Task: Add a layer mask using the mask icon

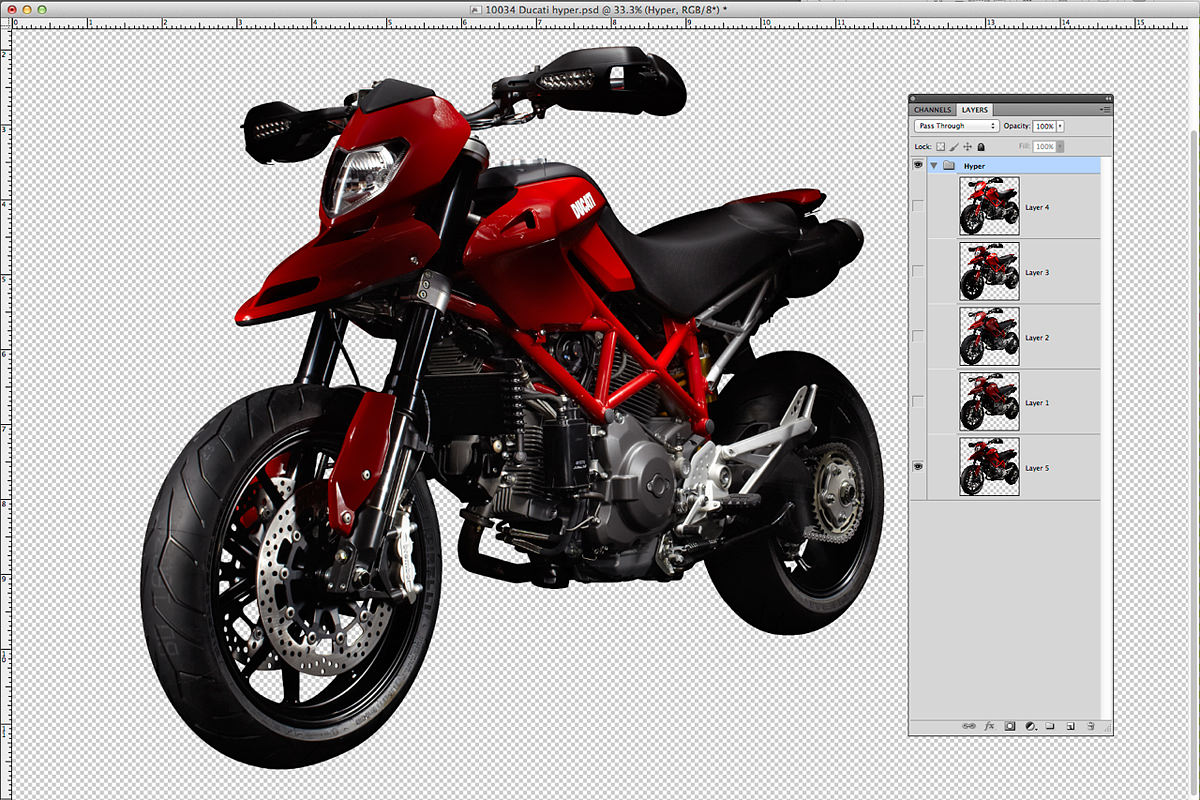Action: 1010,726
